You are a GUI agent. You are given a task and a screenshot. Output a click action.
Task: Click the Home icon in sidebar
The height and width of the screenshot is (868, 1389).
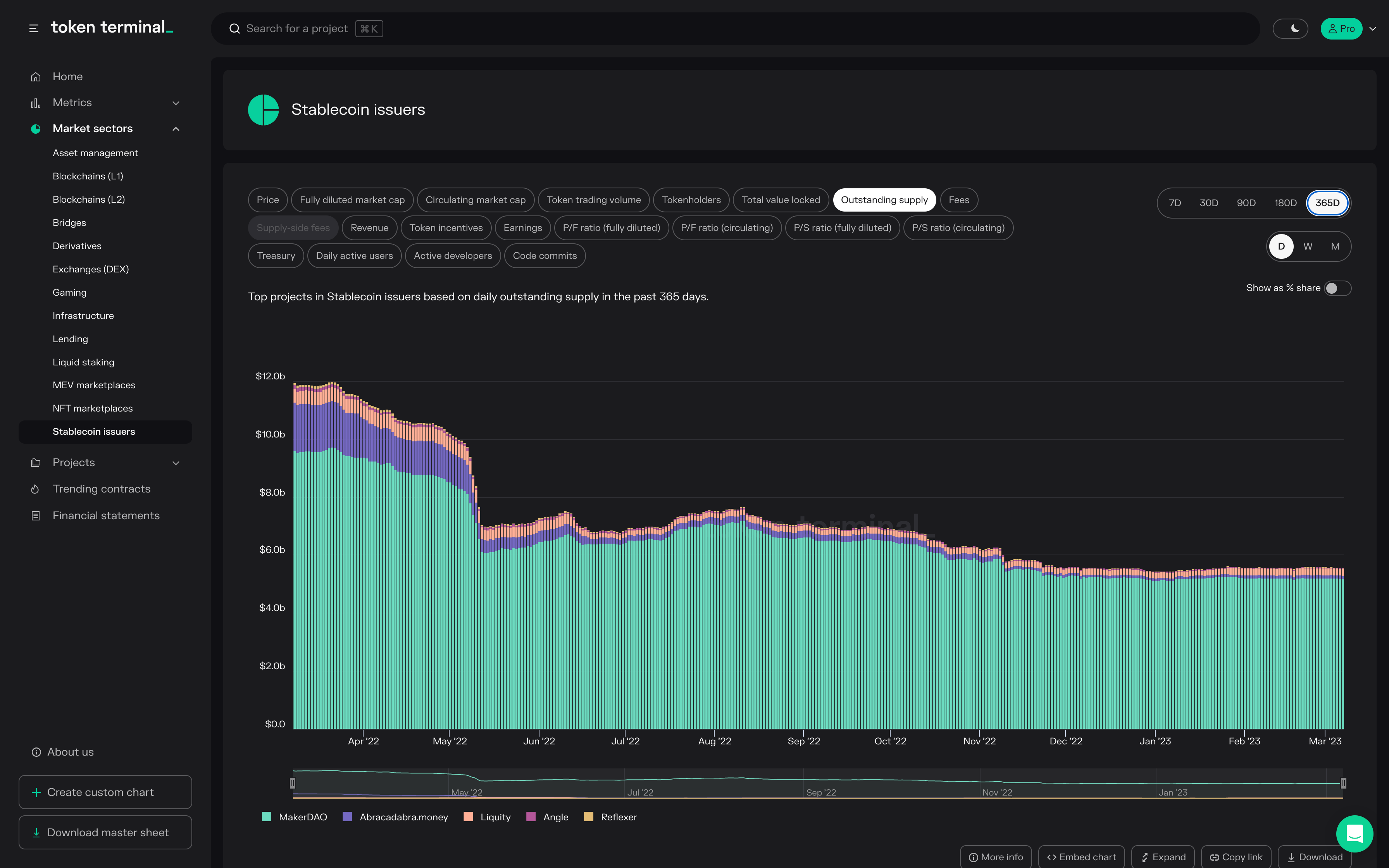(x=36, y=77)
